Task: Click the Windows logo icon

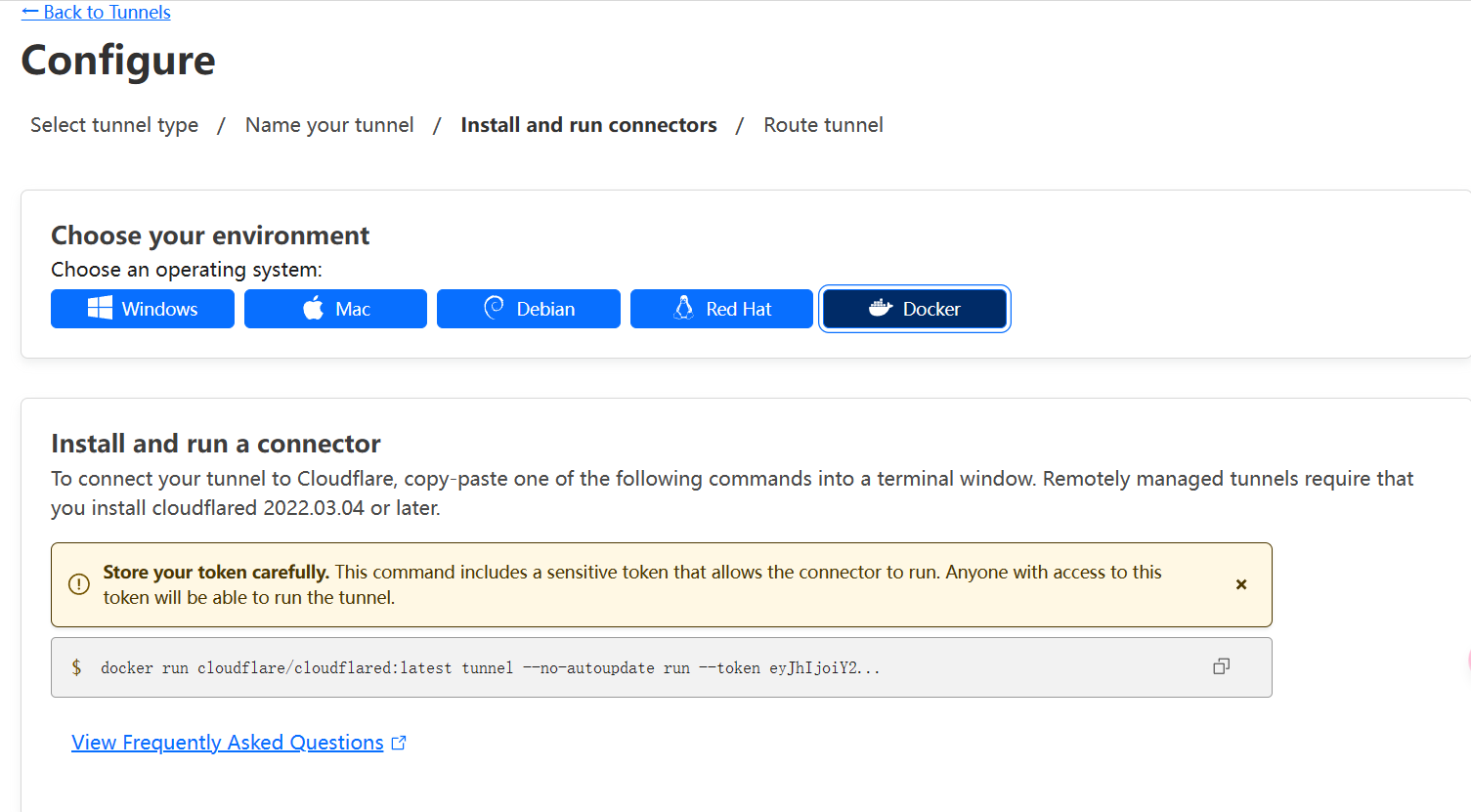Action: (100, 309)
